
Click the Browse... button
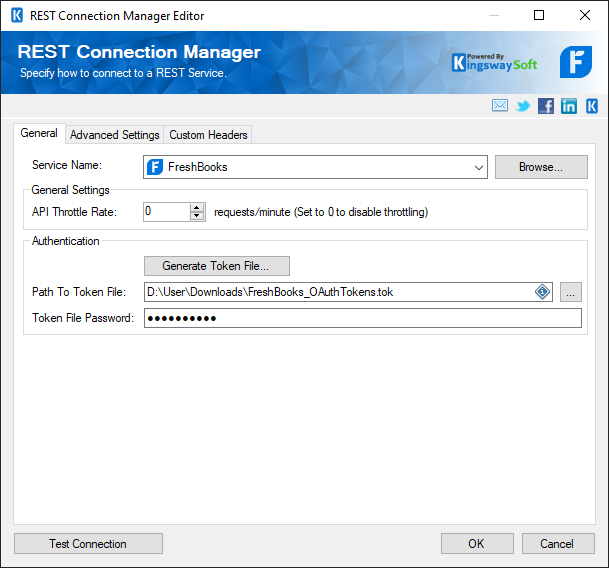pos(541,167)
